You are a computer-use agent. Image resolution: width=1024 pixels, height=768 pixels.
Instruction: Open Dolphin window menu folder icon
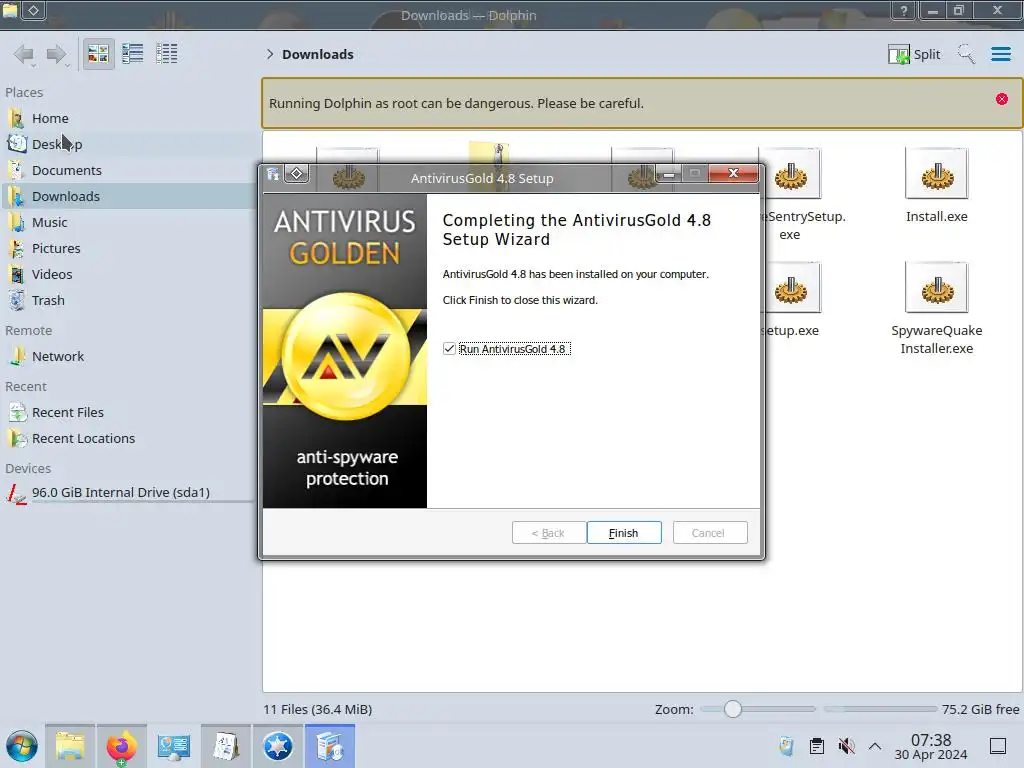coord(10,10)
